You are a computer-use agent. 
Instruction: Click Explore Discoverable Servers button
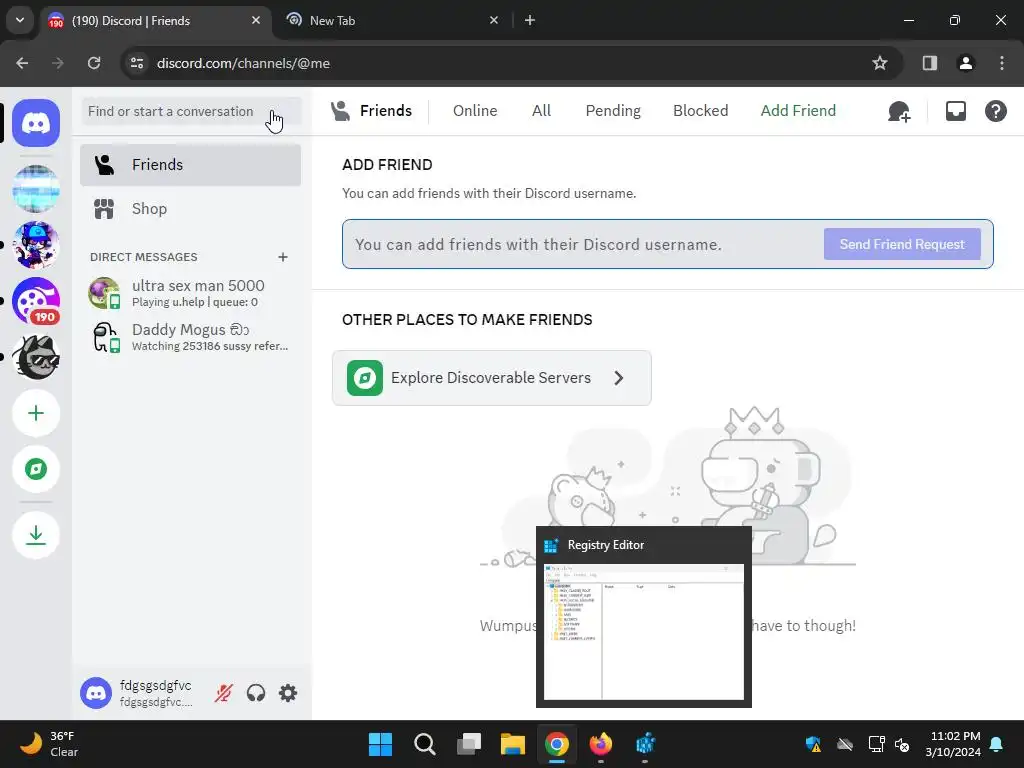pyautogui.click(x=492, y=378)
